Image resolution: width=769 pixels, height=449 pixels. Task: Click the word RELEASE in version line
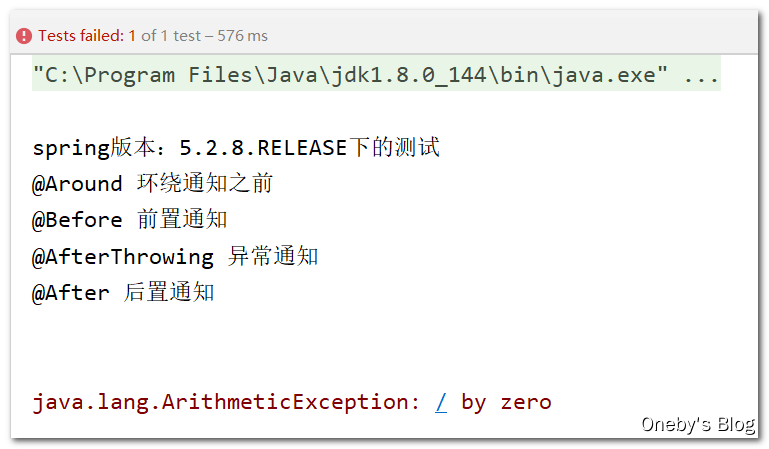(302, 148)
